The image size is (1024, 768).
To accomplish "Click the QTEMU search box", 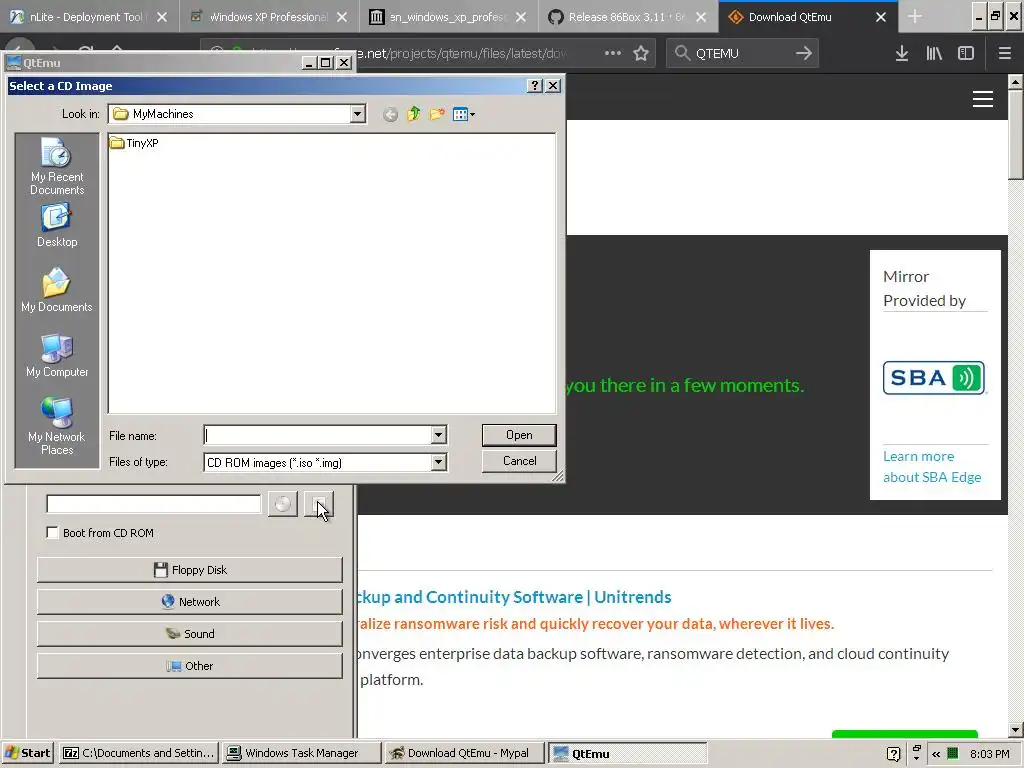I will click(741, 53).
